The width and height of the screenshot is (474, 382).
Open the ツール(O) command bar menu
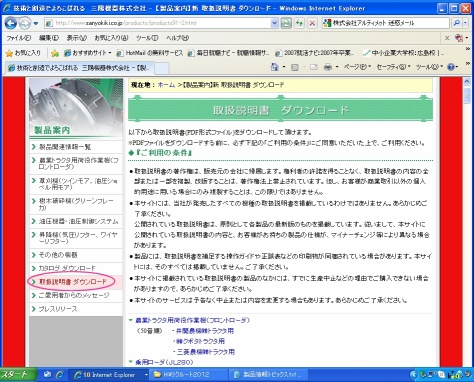pos(428,67)
